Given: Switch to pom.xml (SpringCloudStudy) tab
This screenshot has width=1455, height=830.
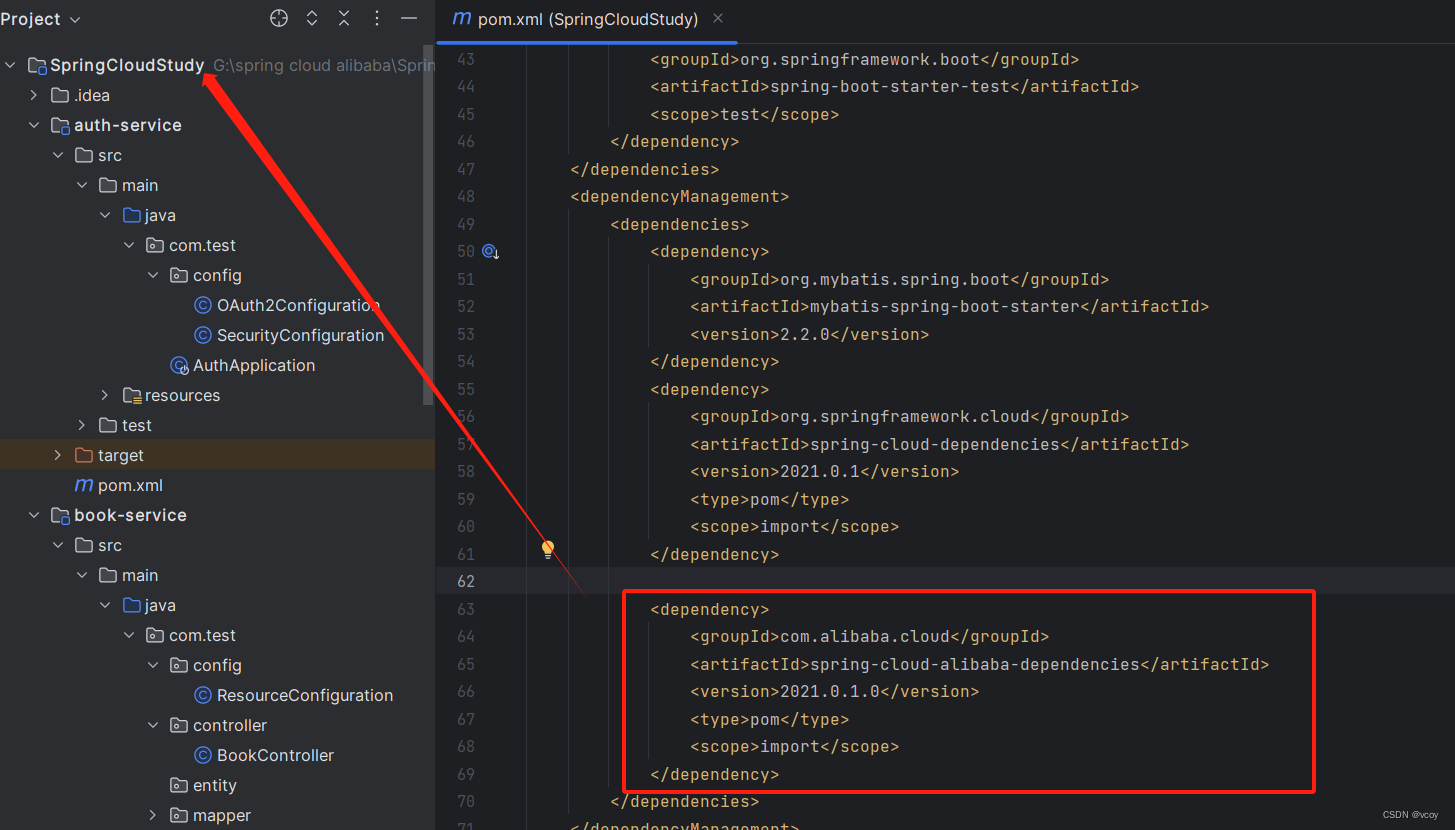Looking at the screenshot, I should pos(588,19).
